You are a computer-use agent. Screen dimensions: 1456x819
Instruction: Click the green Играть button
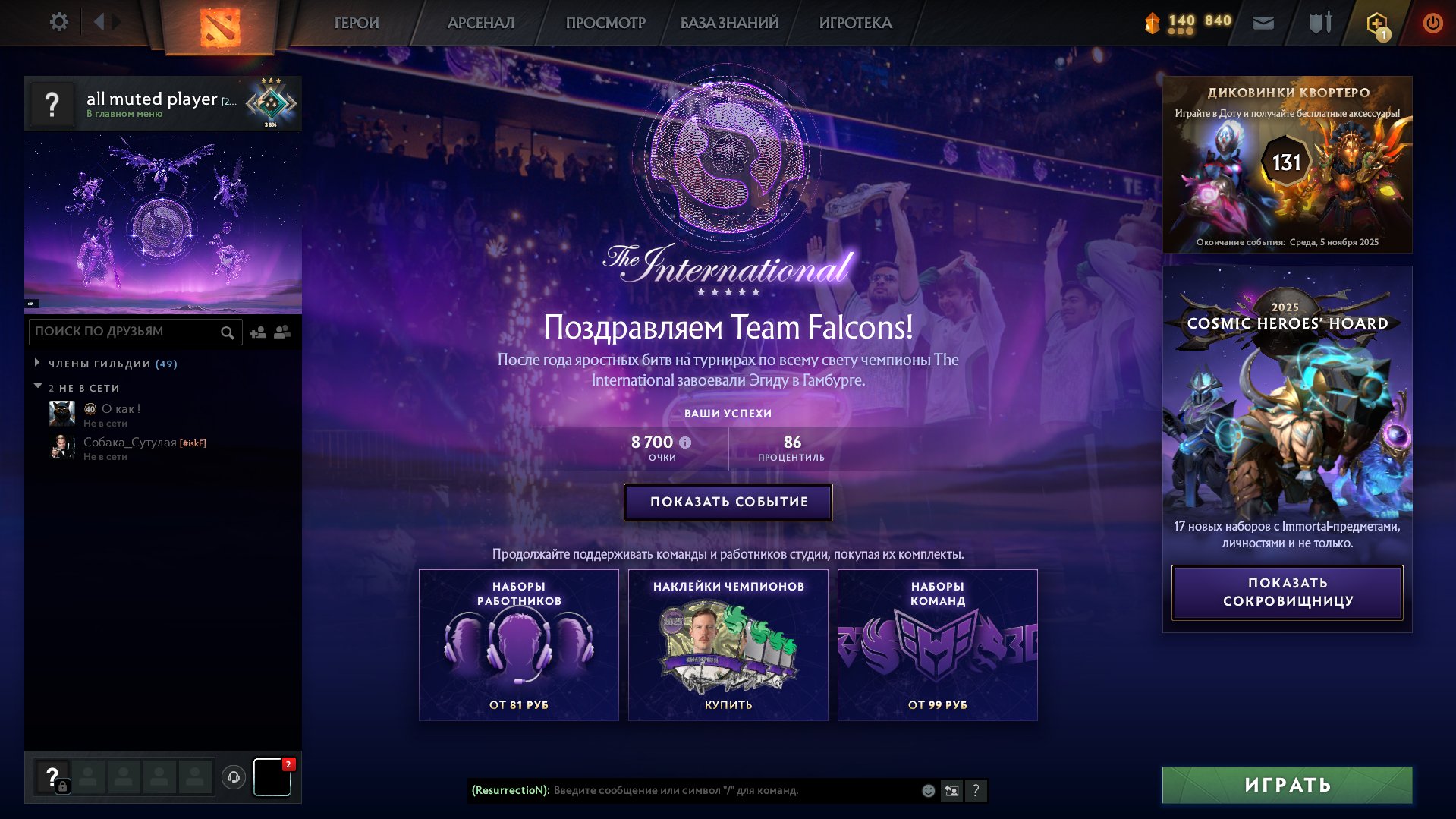click(x=1287, y=785)
